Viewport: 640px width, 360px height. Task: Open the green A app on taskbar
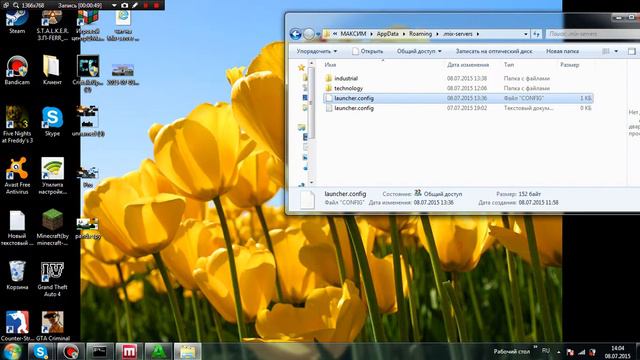pos(158,351)
